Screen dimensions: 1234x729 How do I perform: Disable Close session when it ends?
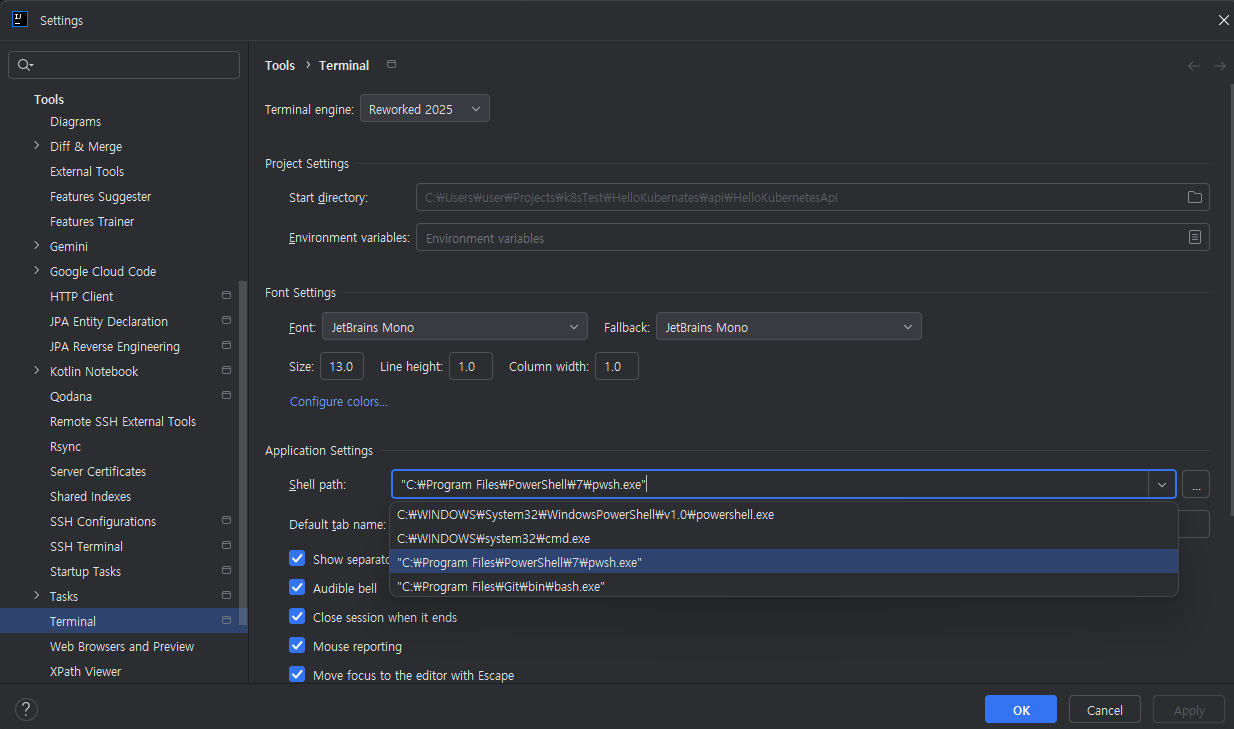click(x=297, y=616)
